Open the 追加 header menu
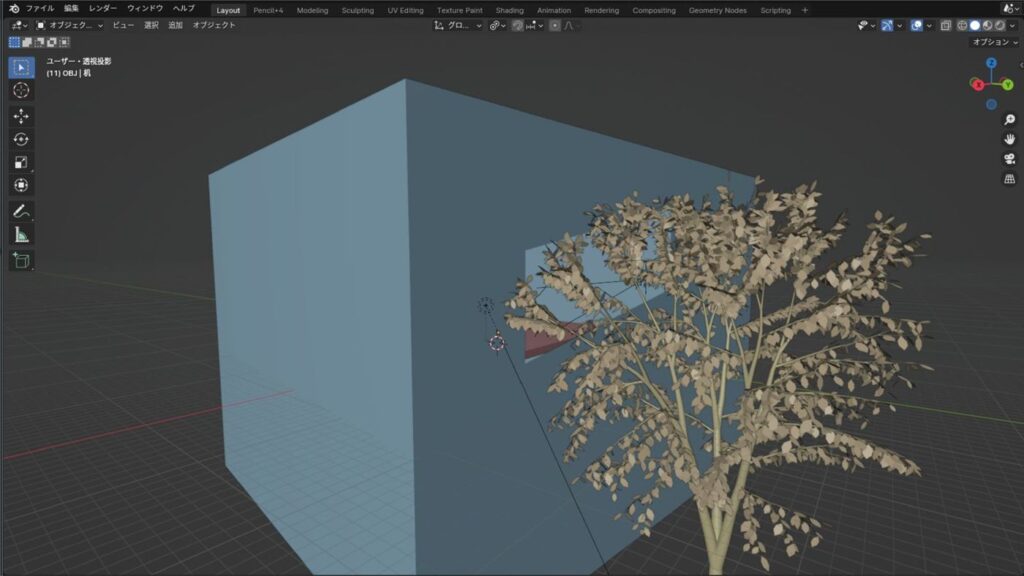The height and width of the screenshot is (576, 1024). 176,25
